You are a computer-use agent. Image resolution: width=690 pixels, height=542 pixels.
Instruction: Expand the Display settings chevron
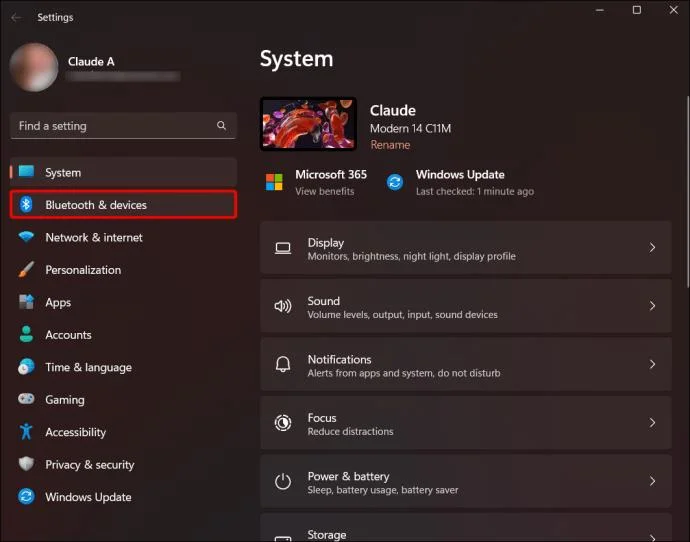point(652,248)
